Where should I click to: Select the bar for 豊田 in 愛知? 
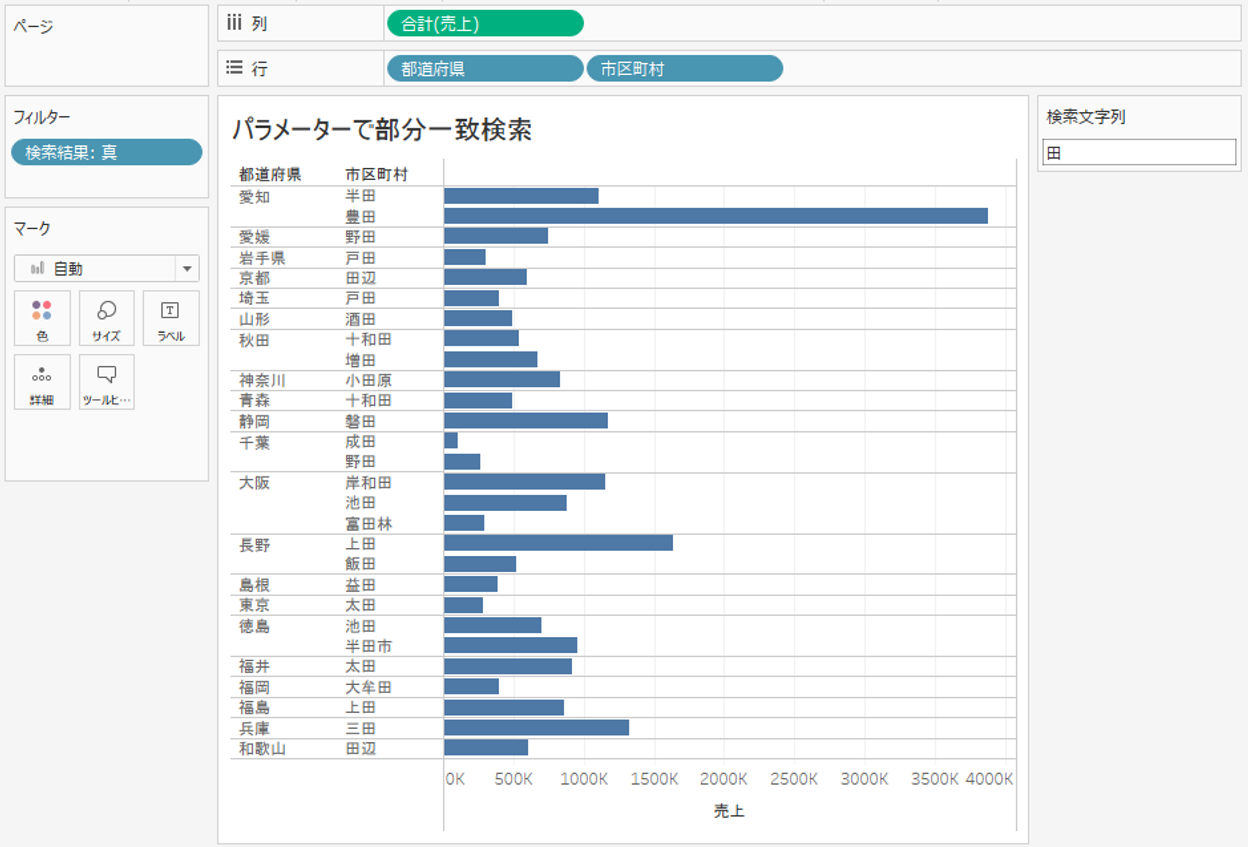click(x=716, y=216)
